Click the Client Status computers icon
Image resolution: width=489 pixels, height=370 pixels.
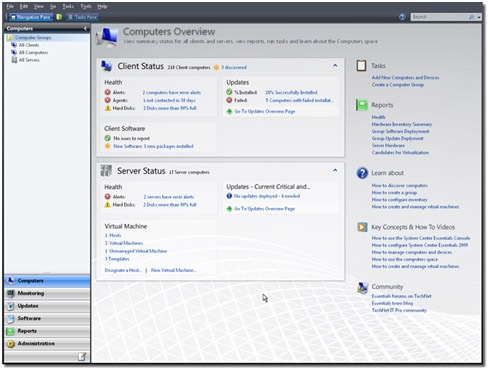[x=107, y=66]
